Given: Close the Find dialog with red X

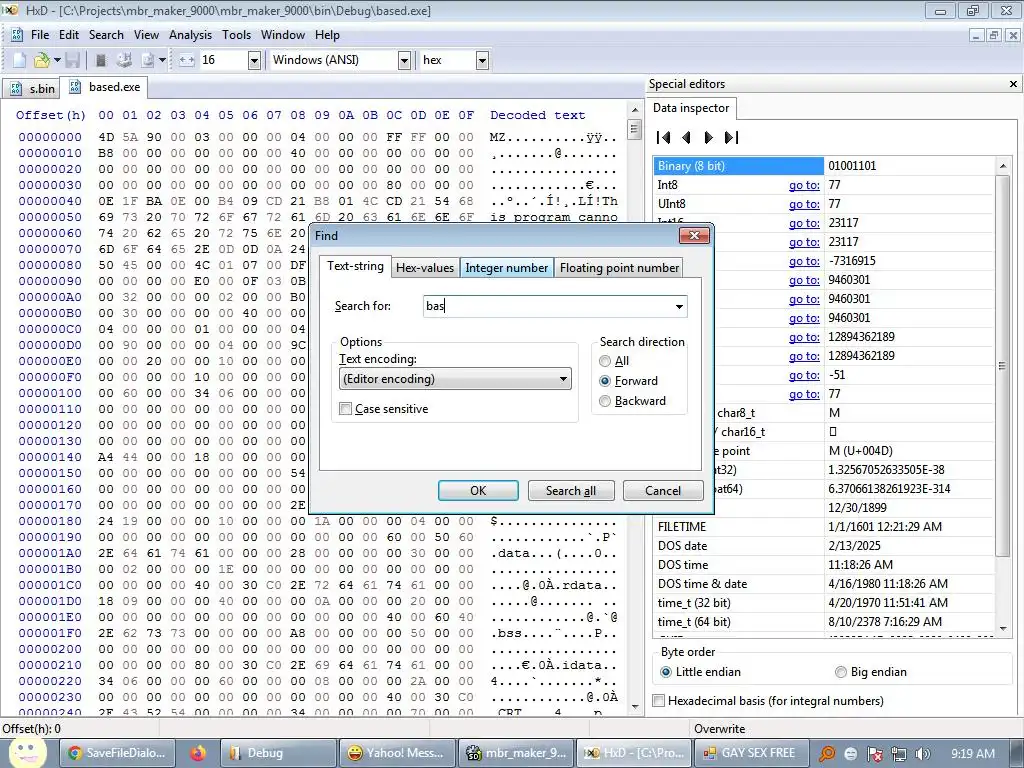Looking at the screenshot, I should [x=694, y=235].
